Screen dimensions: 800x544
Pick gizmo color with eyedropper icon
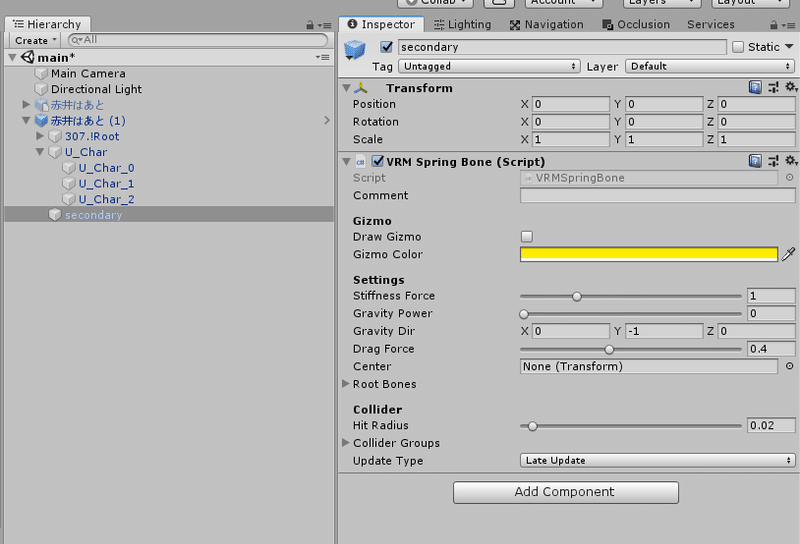[788, 254]
